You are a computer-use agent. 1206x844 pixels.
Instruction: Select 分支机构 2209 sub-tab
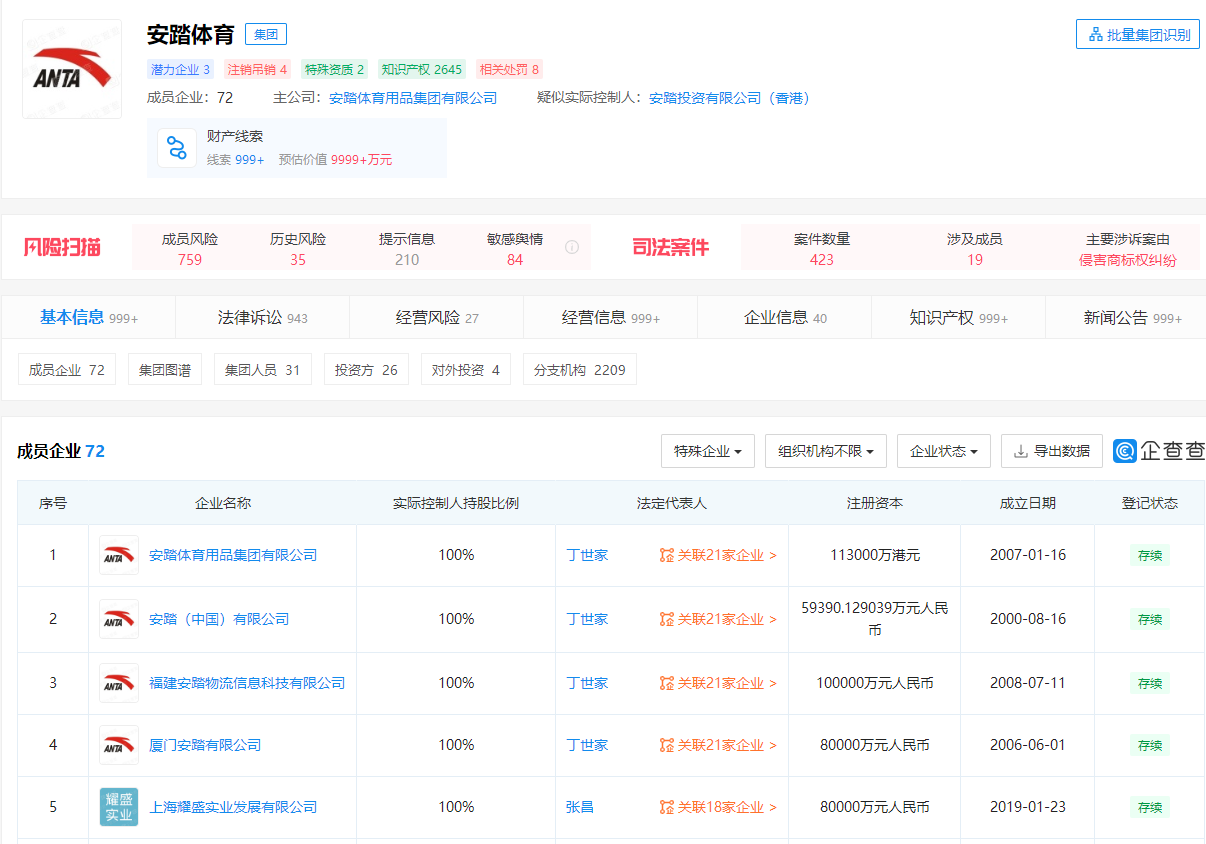pyautogui.click(x=580, y=370)
